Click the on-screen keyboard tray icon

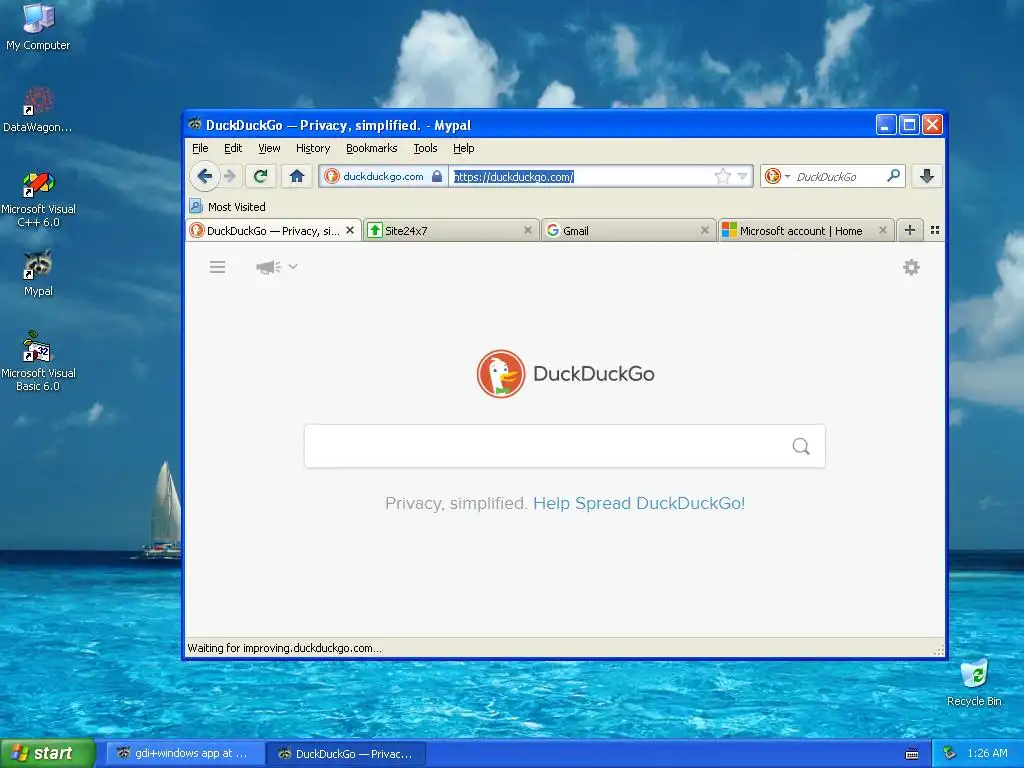[912, 754]
